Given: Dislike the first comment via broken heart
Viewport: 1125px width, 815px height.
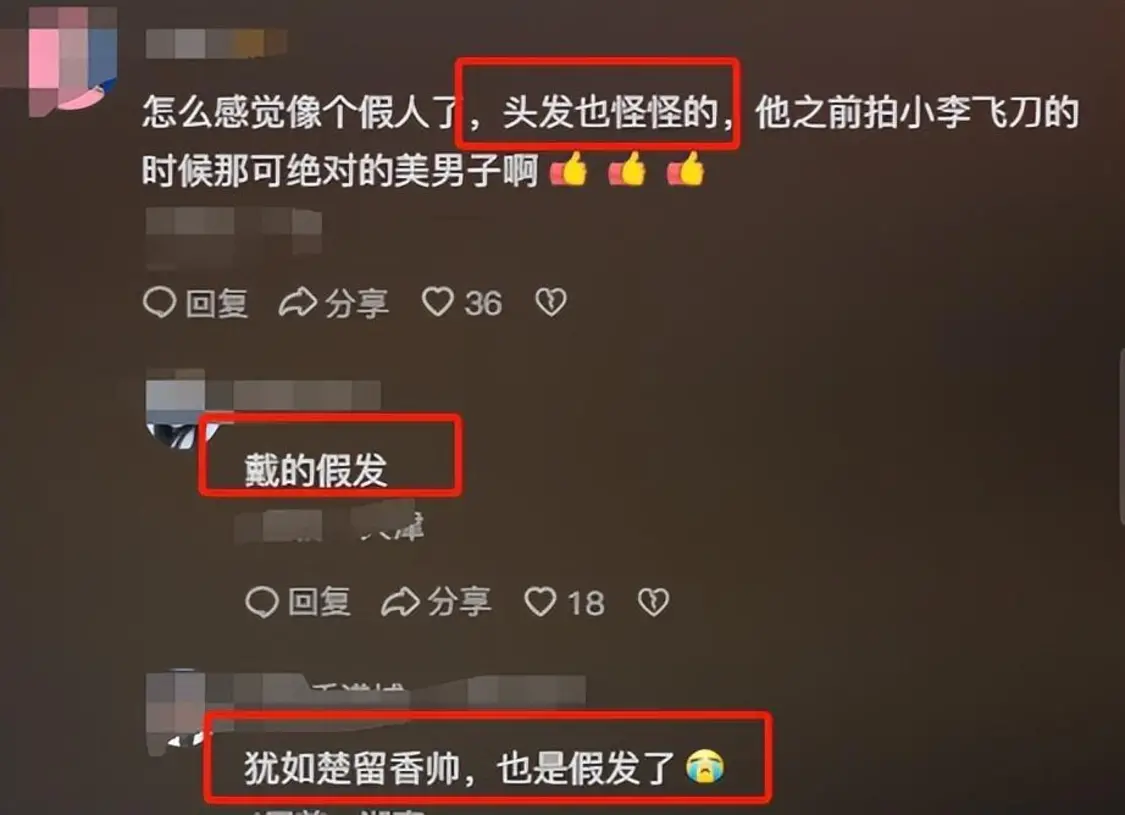Looking at the screenshot, I should (551, 302).
